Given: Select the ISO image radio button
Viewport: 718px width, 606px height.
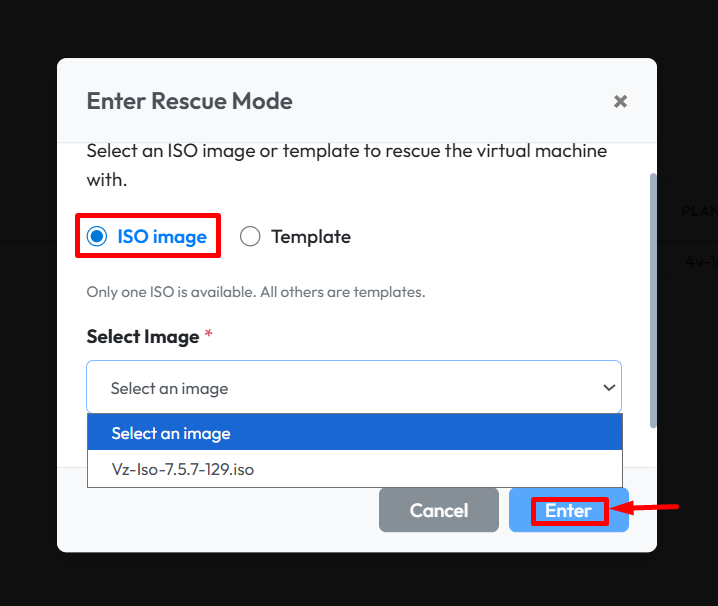Looking at the screenshot, I should tap(97, 237).
